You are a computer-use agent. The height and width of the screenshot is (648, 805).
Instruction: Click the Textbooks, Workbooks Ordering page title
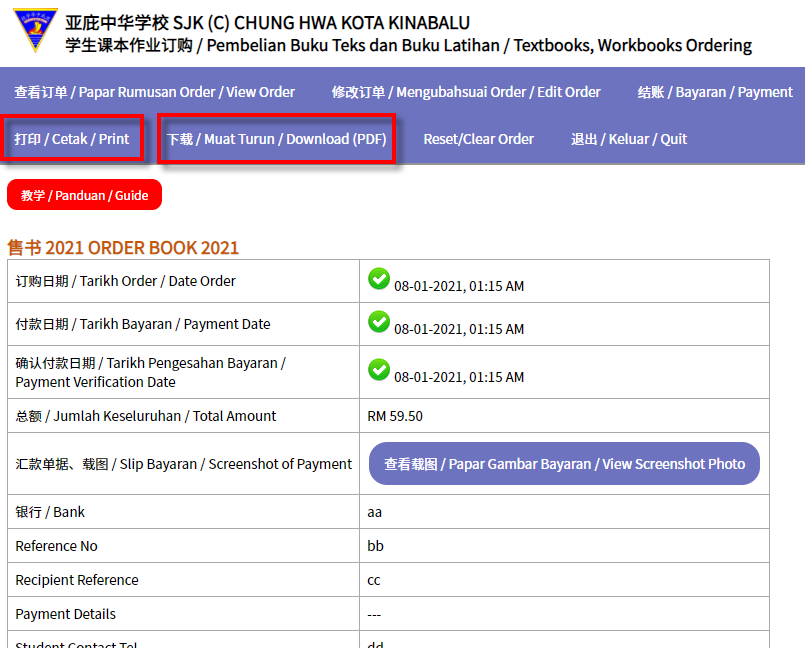click(x=408, y=46)
